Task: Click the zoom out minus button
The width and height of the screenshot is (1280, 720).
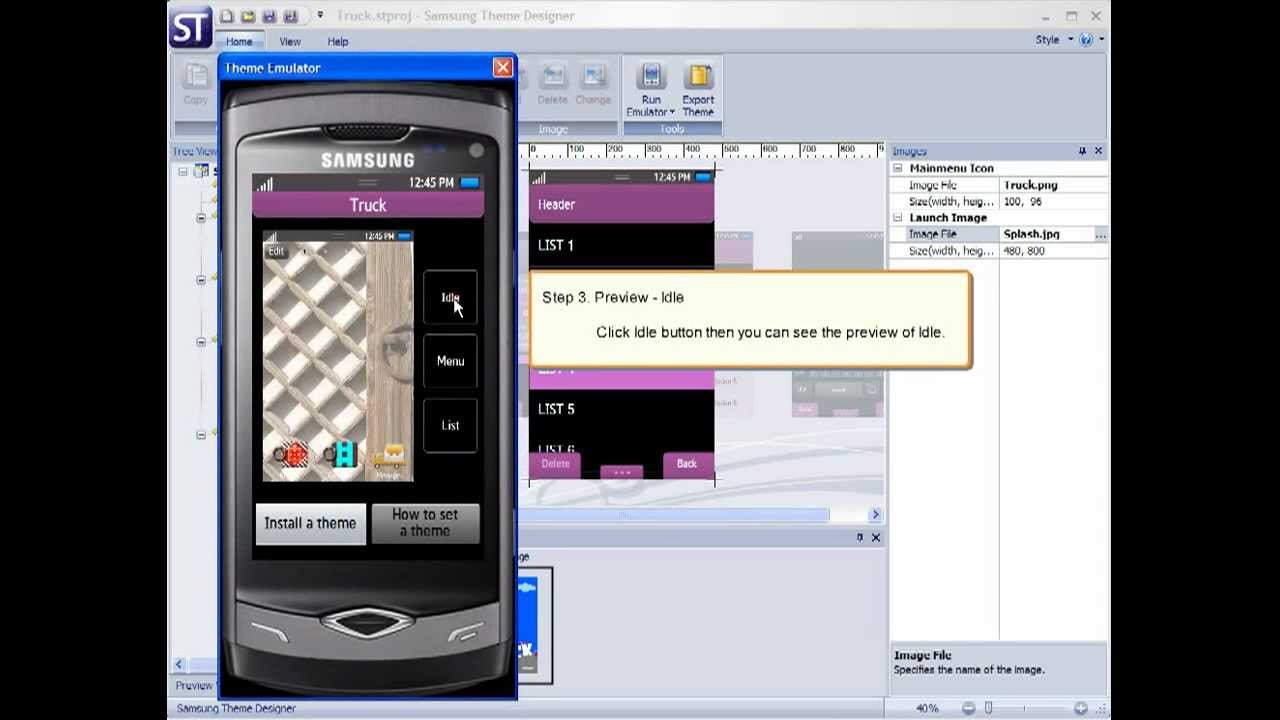Action: tap(968, 708)
